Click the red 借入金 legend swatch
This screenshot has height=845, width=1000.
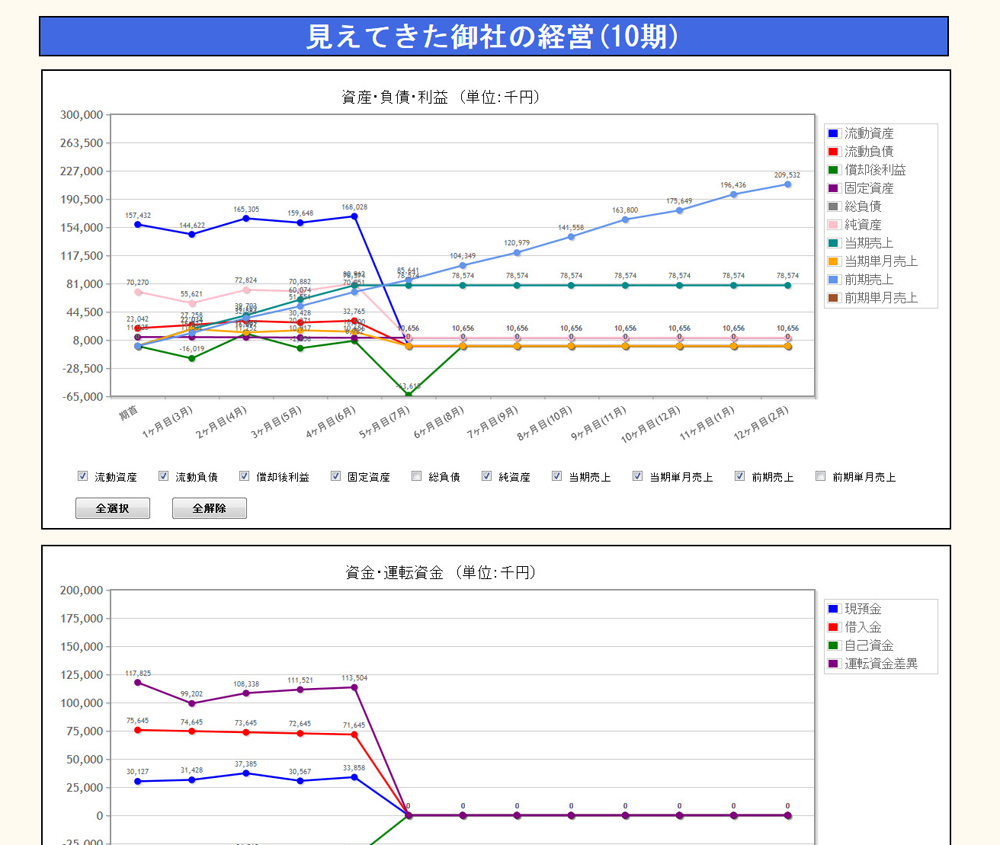[833, 627]
